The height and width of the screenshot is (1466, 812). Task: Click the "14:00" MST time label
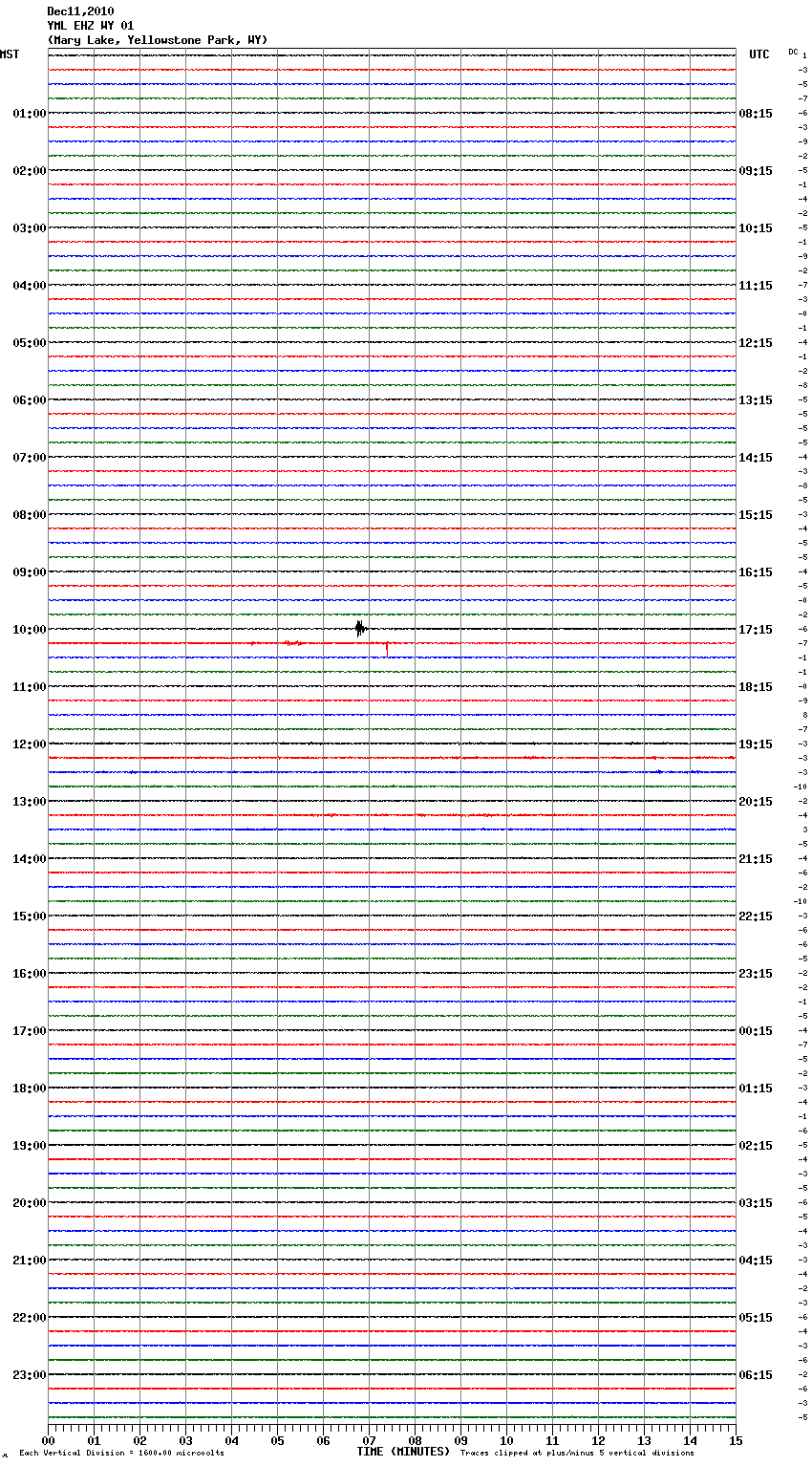(x=29, y=859)
